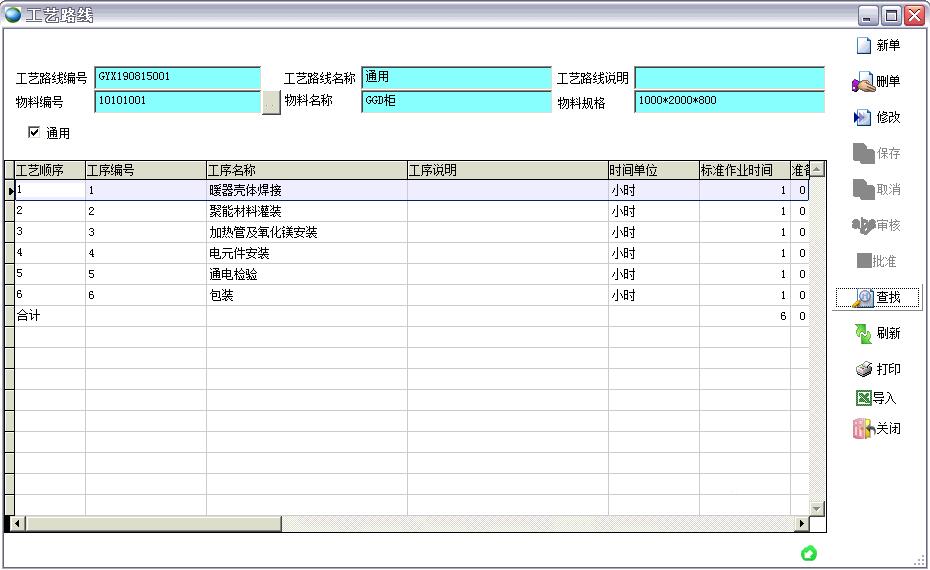The height and width of the screenshot is (570, 930).
Task: Toggle the 通用 checkbox
Action: click(34, 132)
